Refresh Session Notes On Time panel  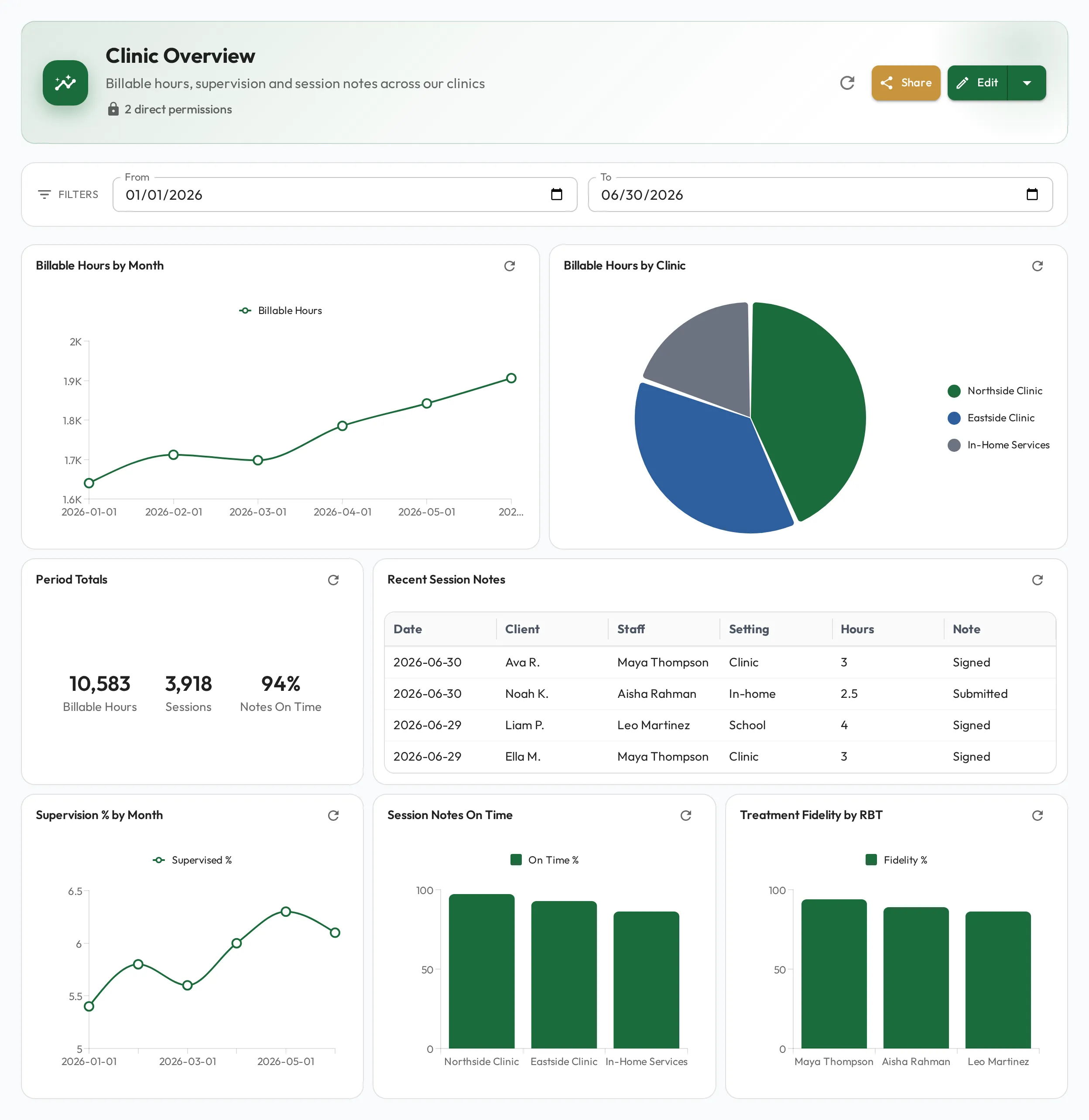(686, 815)
